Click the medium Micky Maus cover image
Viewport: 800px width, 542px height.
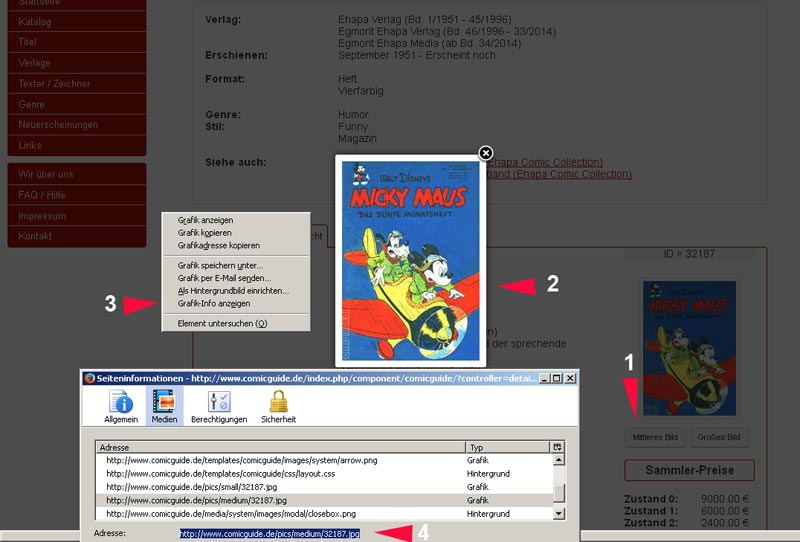[410, 261]
